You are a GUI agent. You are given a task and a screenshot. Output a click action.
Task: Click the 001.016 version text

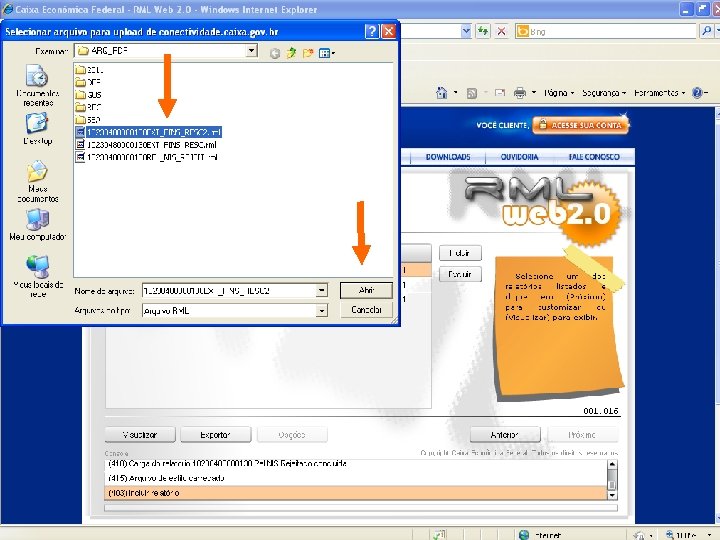(x=601, y=411)
